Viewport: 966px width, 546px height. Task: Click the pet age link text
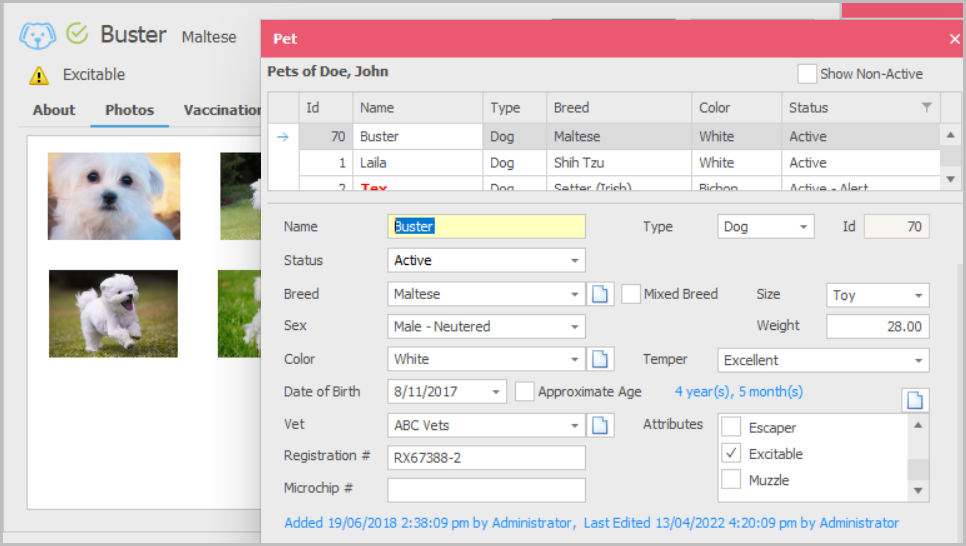point(739,392)
